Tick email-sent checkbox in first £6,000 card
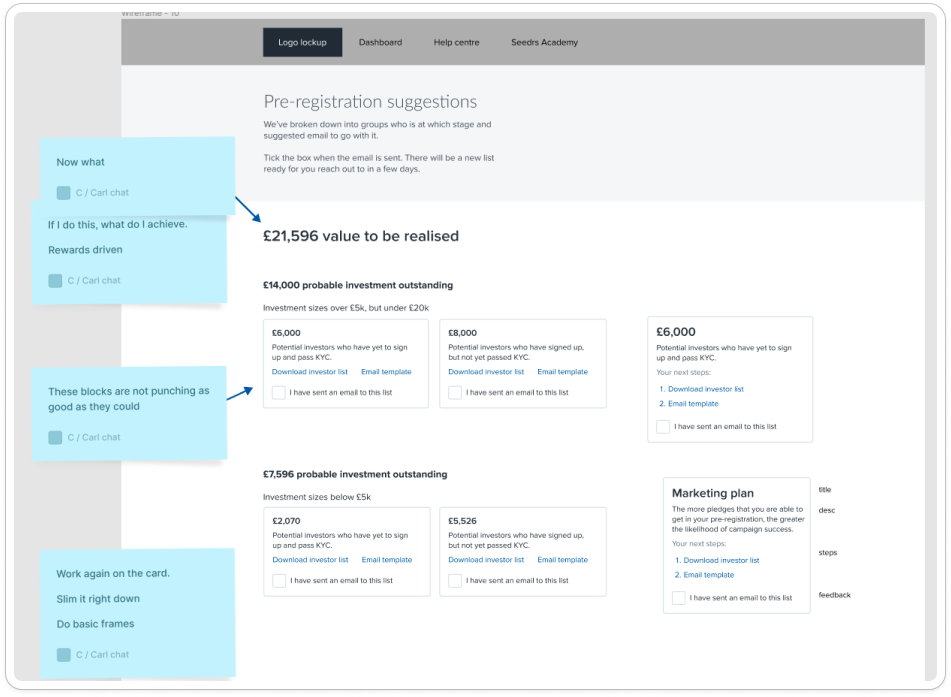The height and width of the screenshot is (697, 951). pos(279,392)
